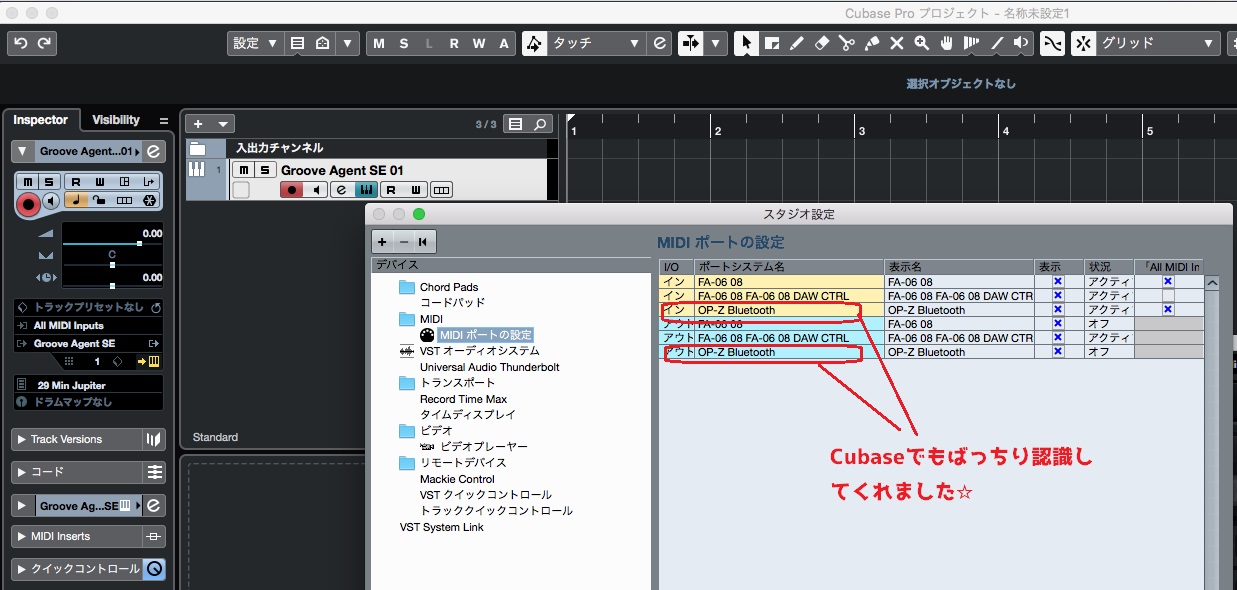This screenshot has width=1237, height=590.
Task: Deactivate all Solo states with toolbar S
Action: tap(404, 43)
